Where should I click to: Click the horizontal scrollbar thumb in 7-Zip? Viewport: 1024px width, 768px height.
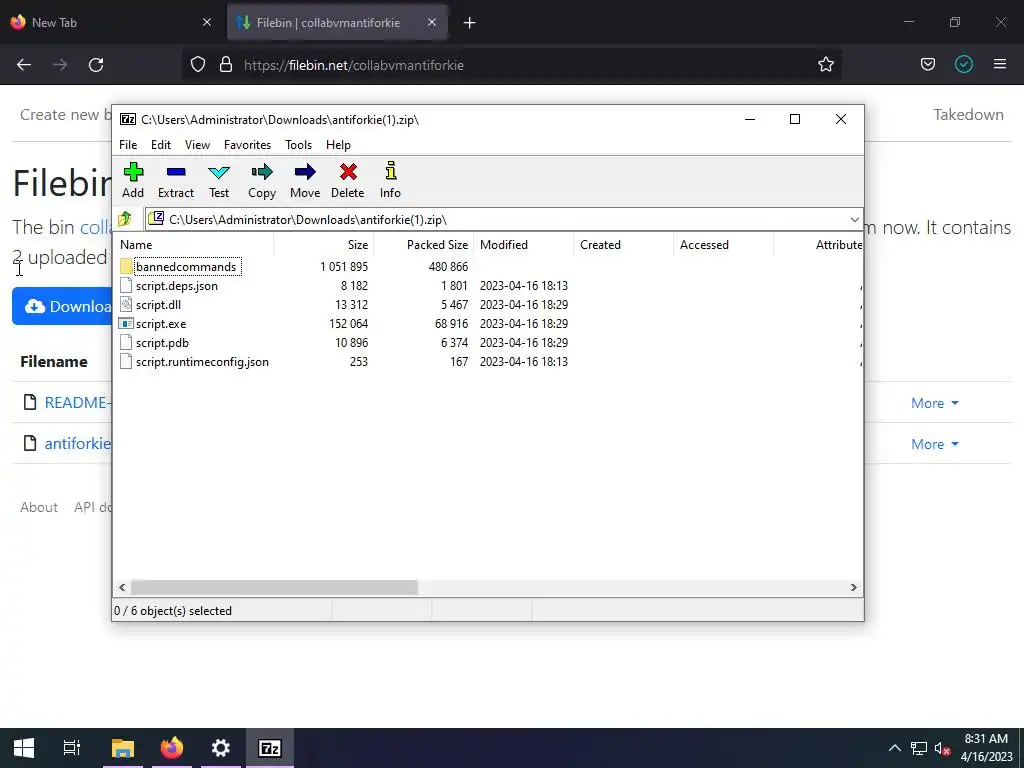click(x=274, y=588)
